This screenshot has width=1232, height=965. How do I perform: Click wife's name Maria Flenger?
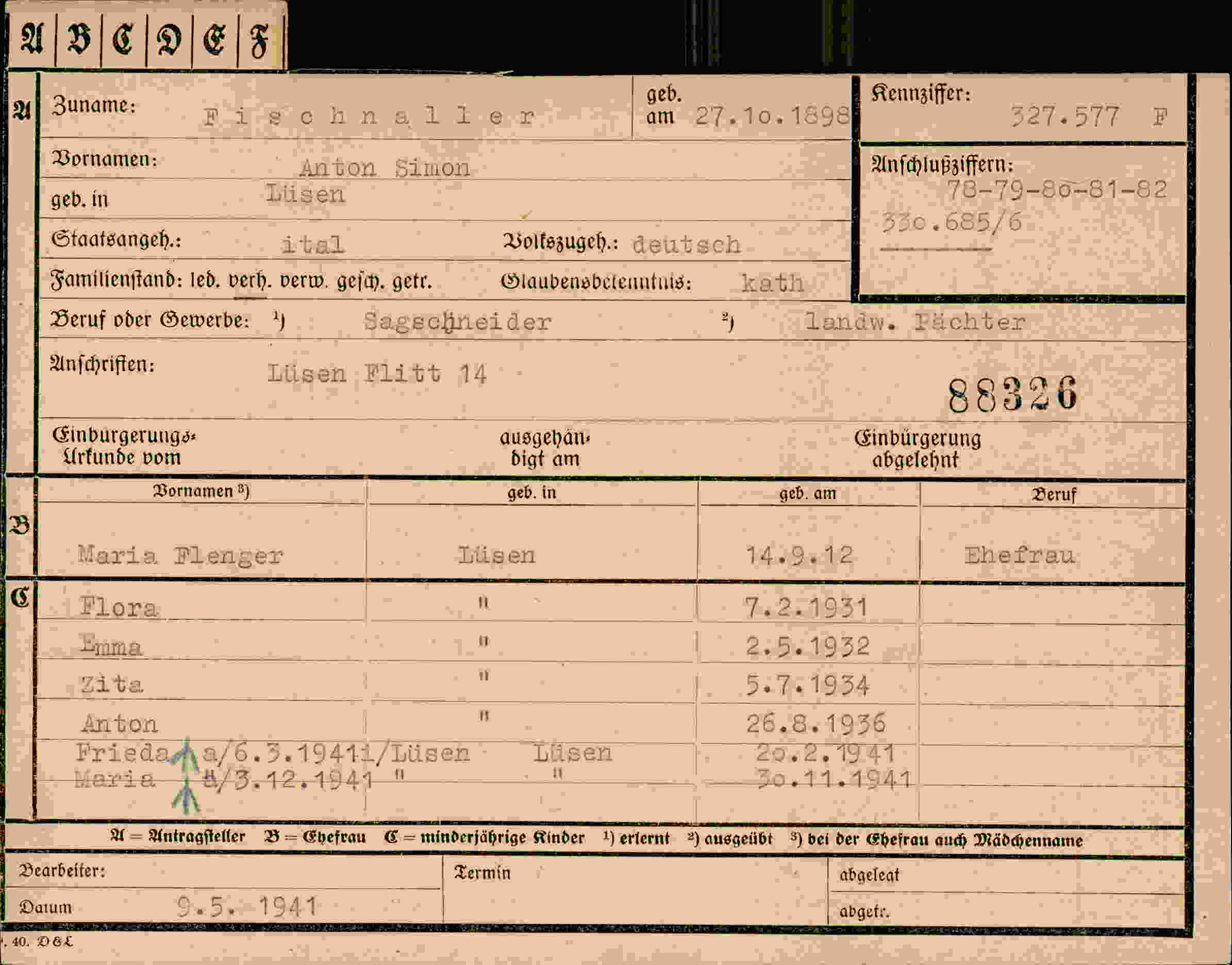pos(180,555)
